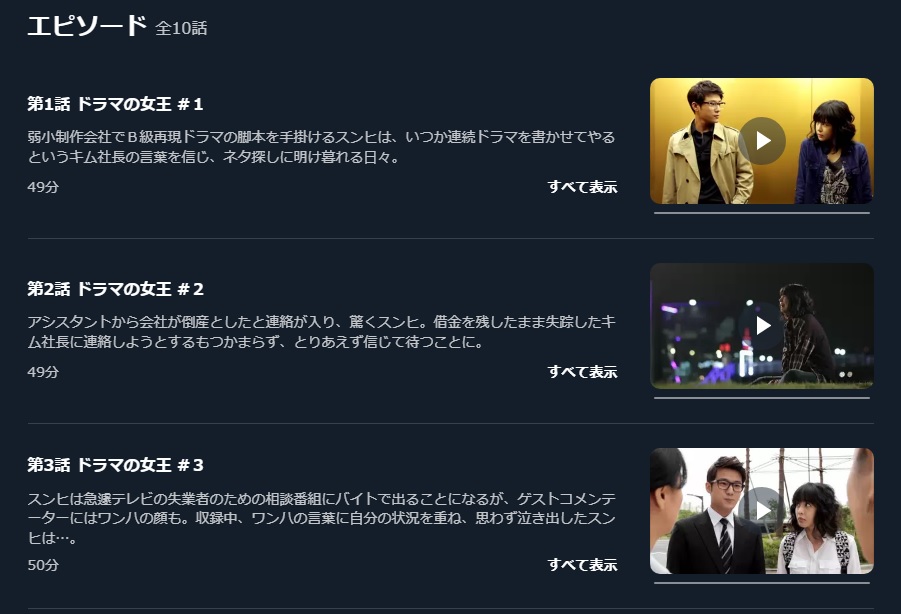Click the play icon on episode 3
The width and height of the screenshot is (901, 614).
(762, 511)
